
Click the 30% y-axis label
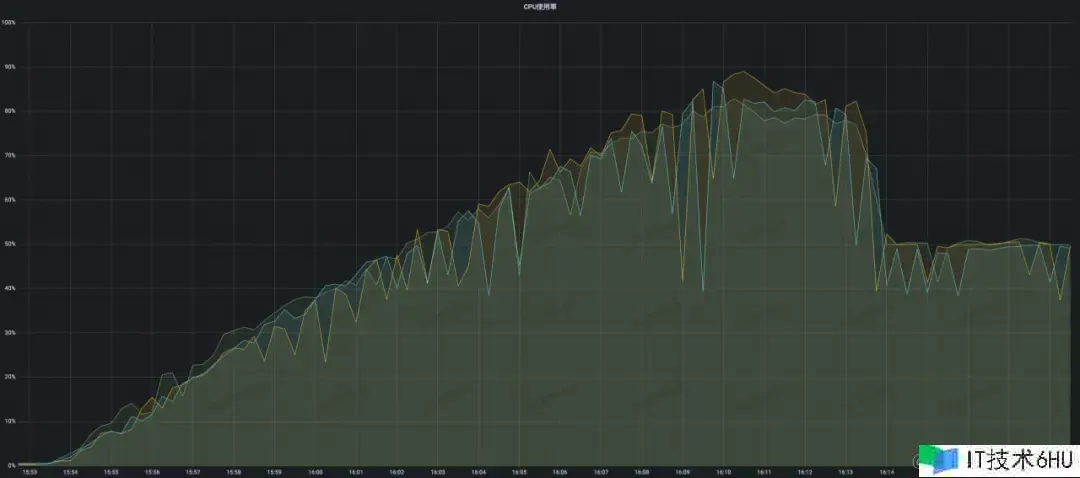click(x=8, y=333)
